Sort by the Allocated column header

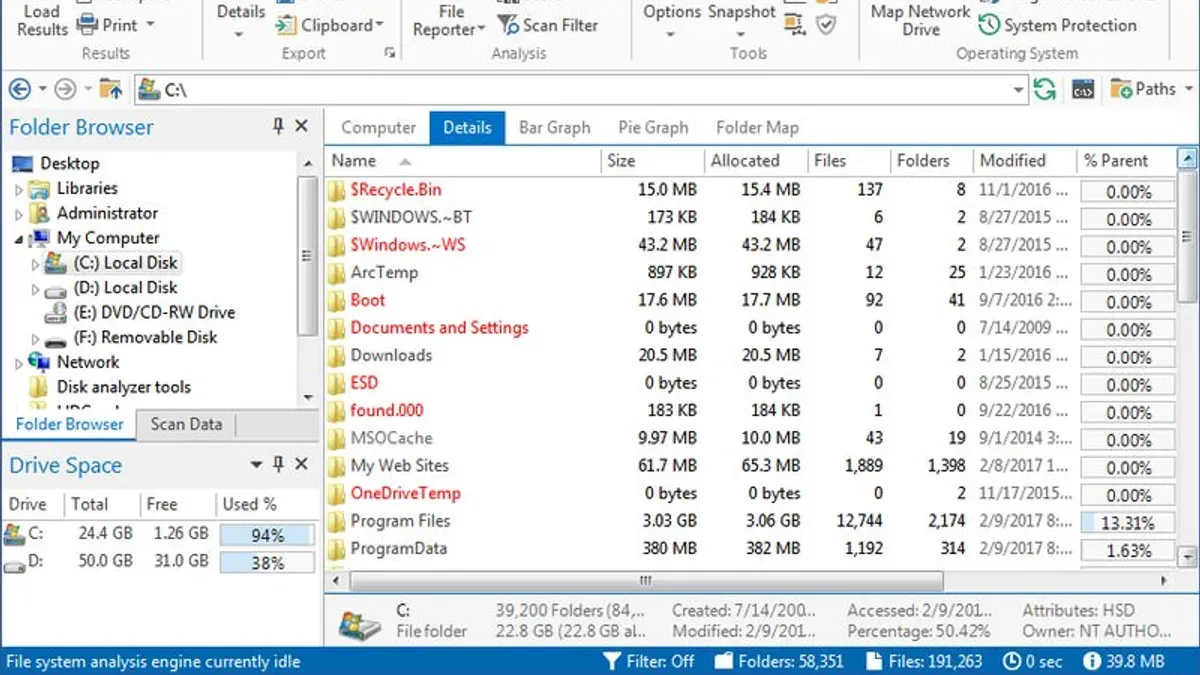click(x=755, y=160)
